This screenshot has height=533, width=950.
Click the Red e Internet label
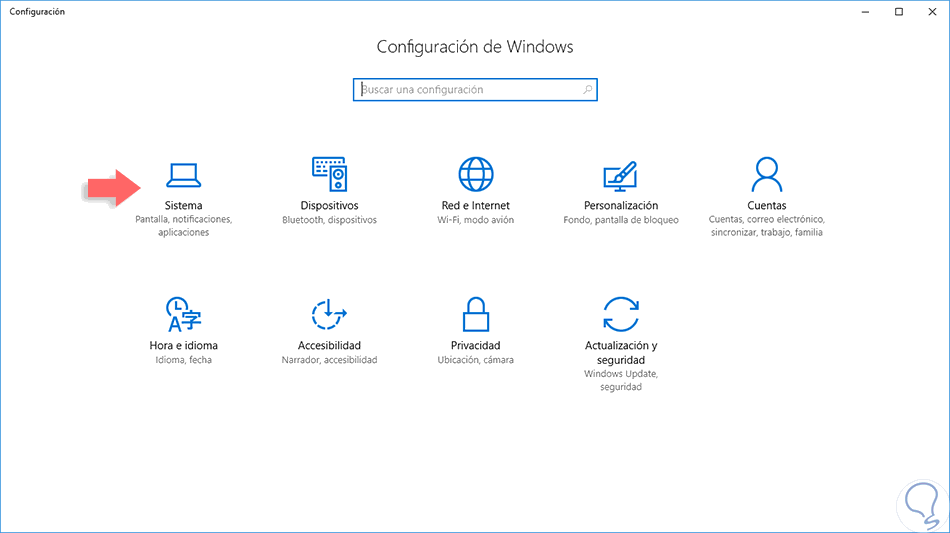pyautogui.click(x=476, y=205)
